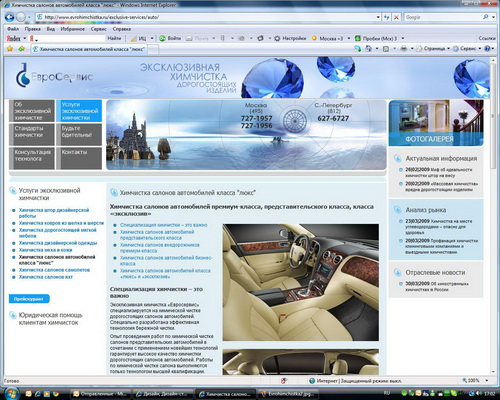The image size is (500, 400).
Task: Open the Сервис command bar dropdown
Action: click(x=467, y=49)
